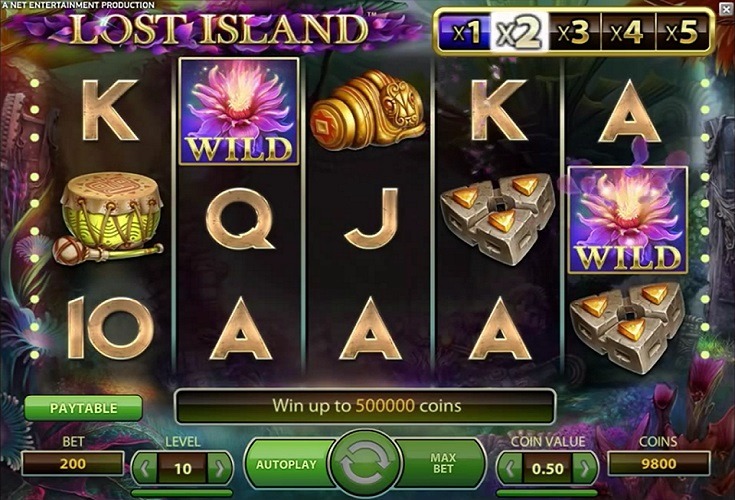Viewport: 735px width, 500px height.
Task: Open the Paytable
Action: pyautogui.click(x=83, y=408)
